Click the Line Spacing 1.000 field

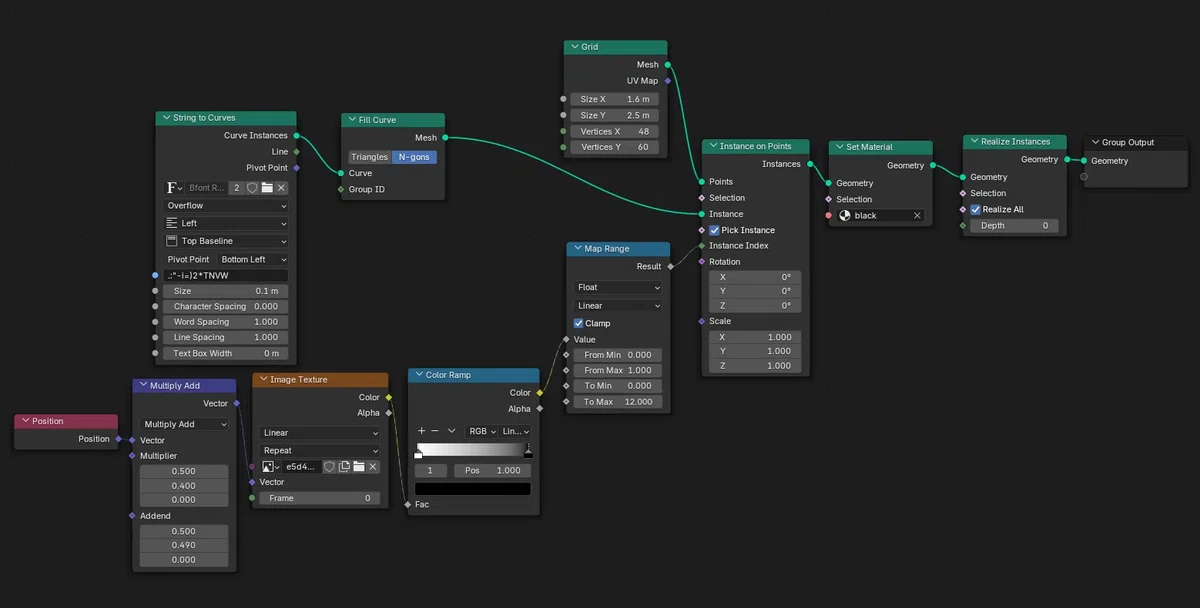226,338
